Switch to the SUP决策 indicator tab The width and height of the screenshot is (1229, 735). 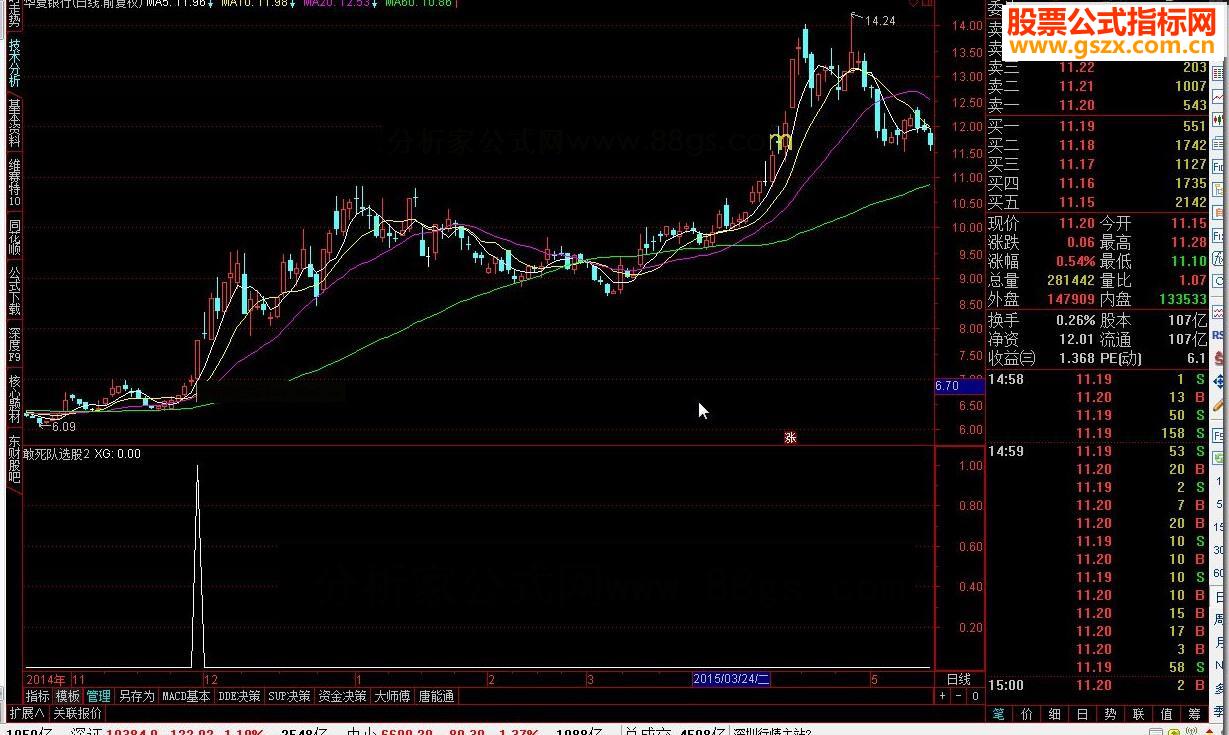tap(290, 696)
